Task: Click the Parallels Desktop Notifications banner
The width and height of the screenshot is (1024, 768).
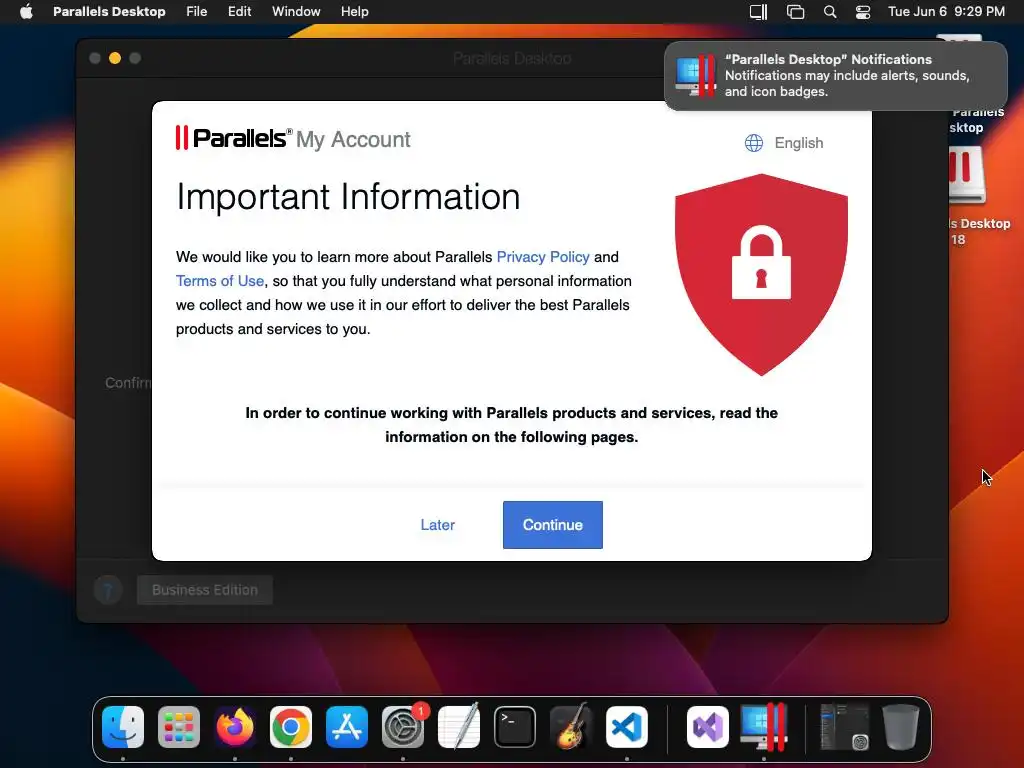Action: [835, 76]
